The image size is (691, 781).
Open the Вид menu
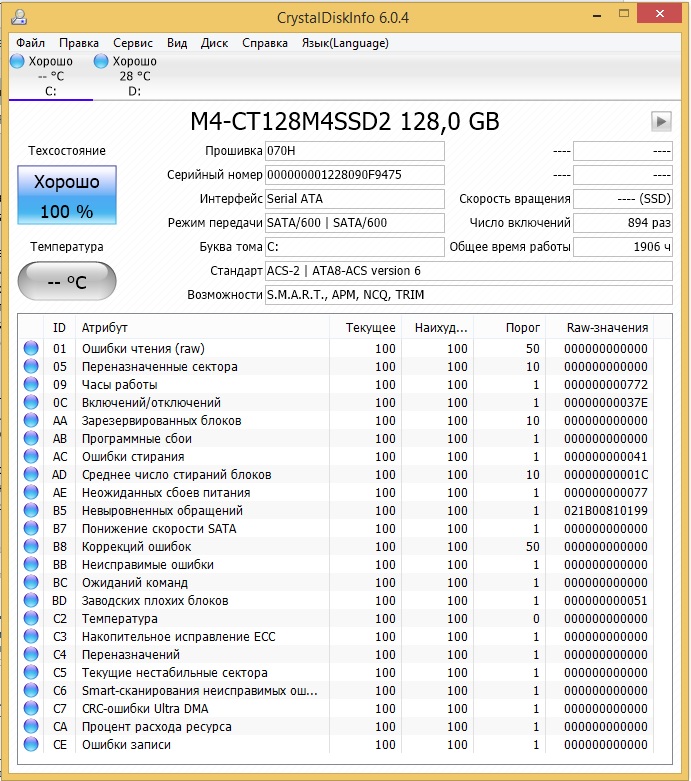pyautogui.click(x=177, y=43)
